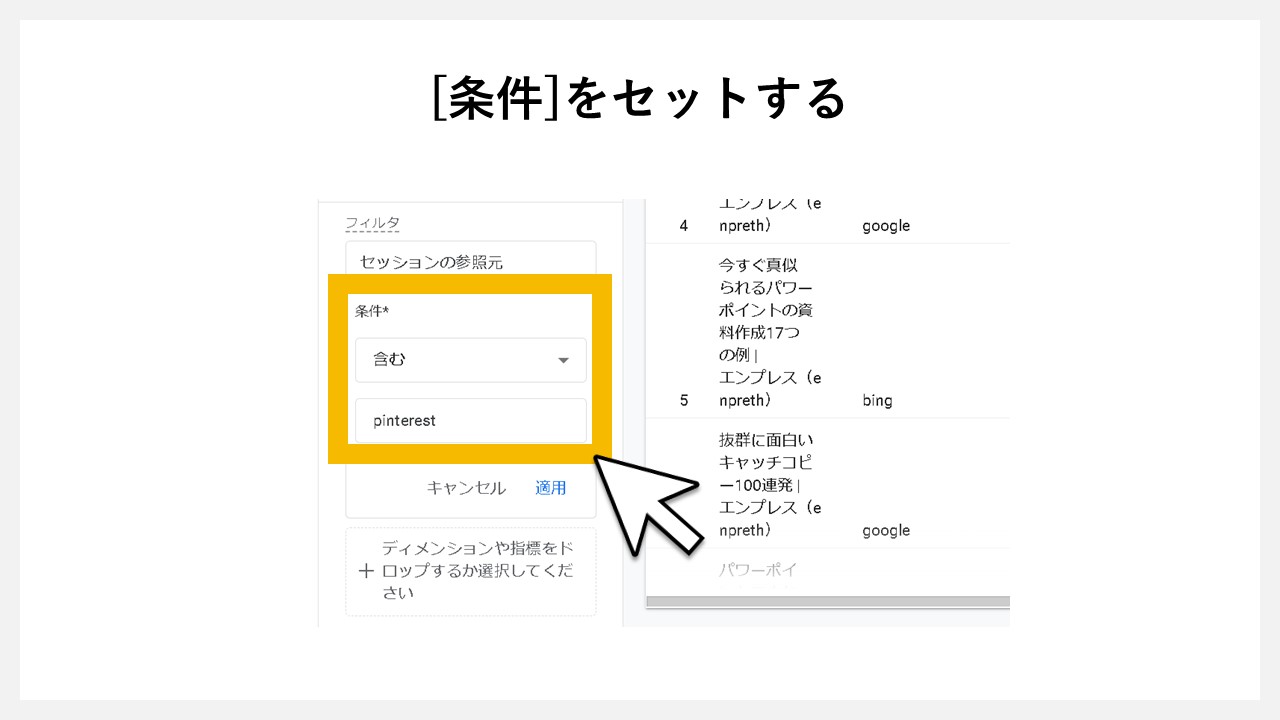Expand condition options via the dropdown arrow
The image size is (1280, 720).
pyautogui.click(x=564, y=360)
